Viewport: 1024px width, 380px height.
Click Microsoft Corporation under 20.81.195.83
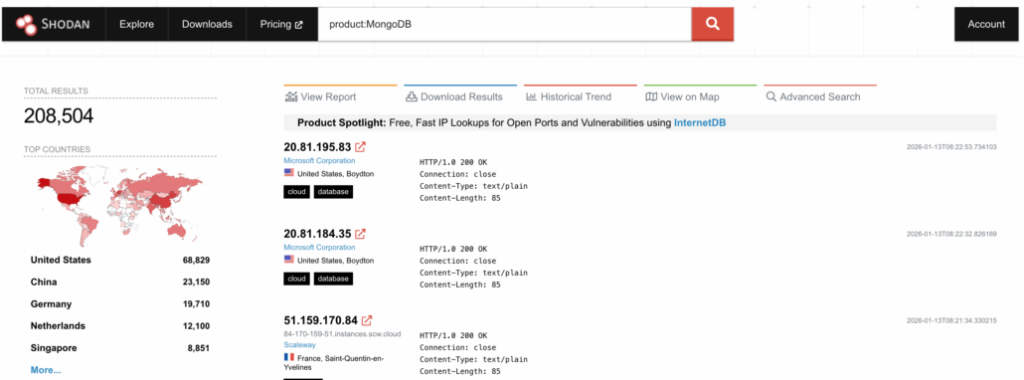(x=319, y=161)
